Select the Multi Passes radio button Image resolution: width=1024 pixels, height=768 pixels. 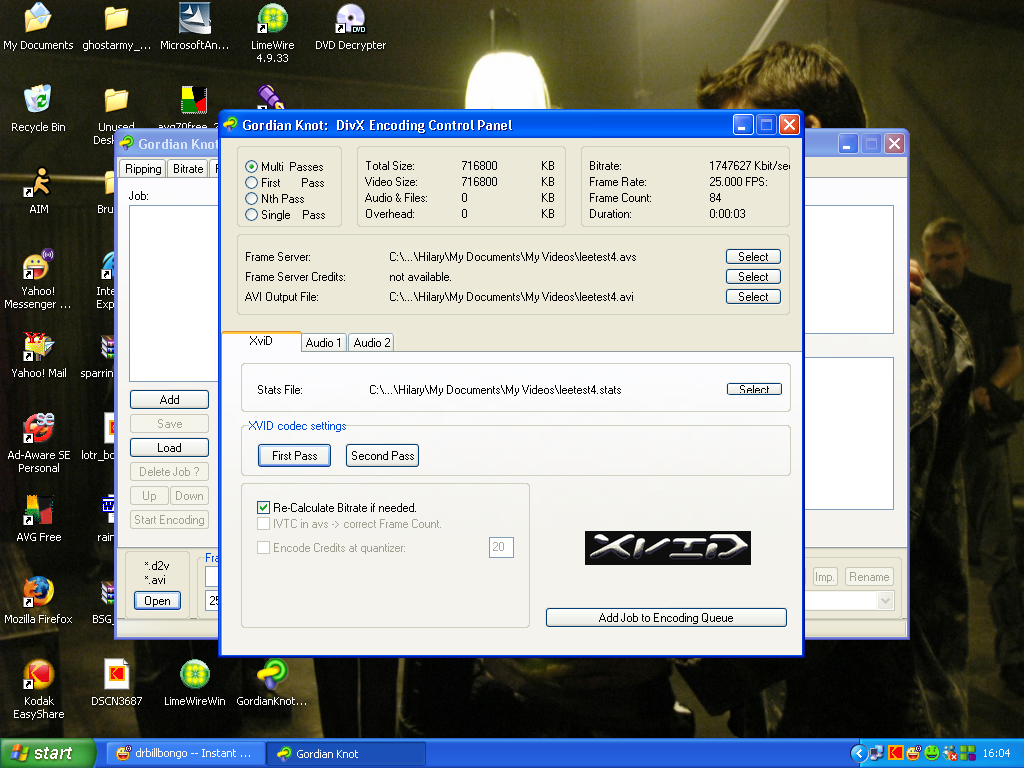click(252, 167)
